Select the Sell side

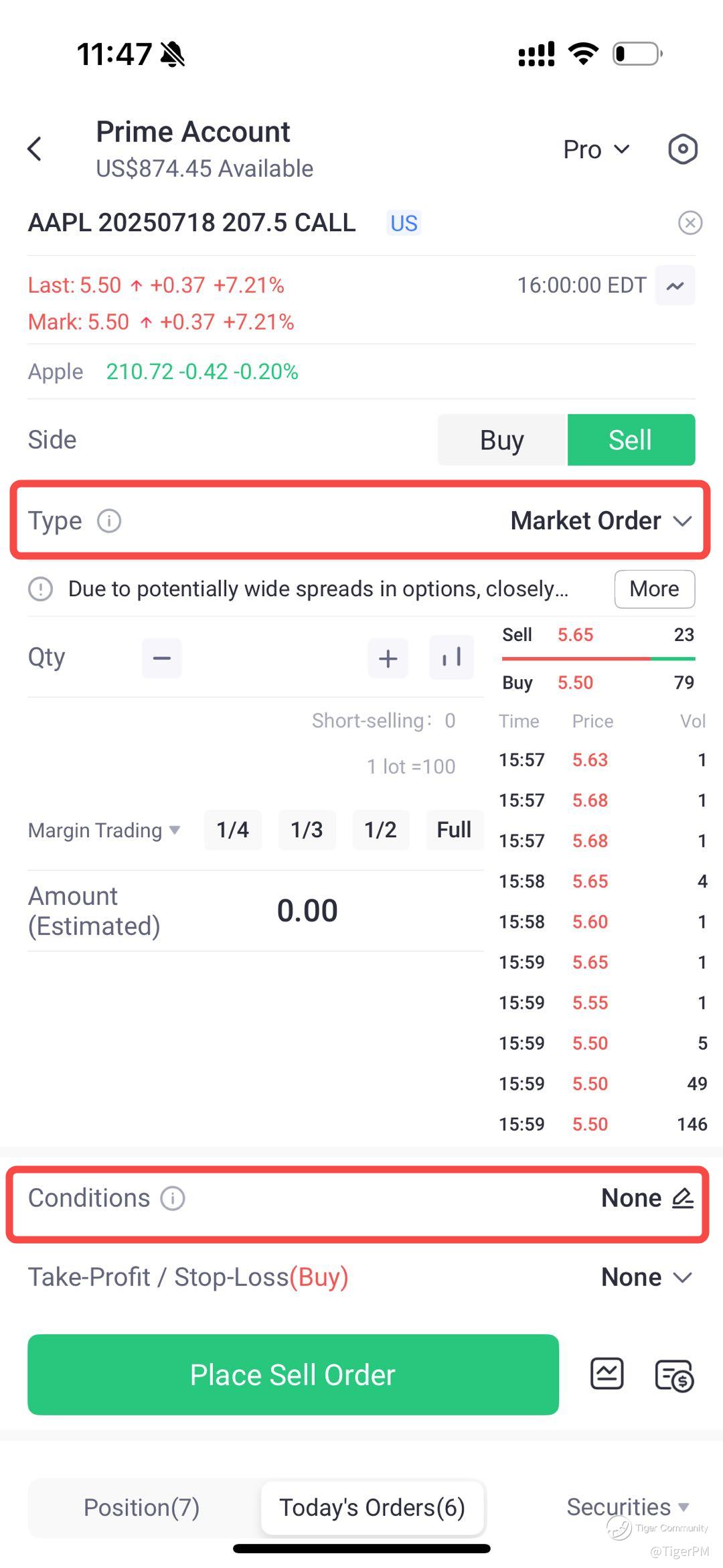click(x=631, y=440)
